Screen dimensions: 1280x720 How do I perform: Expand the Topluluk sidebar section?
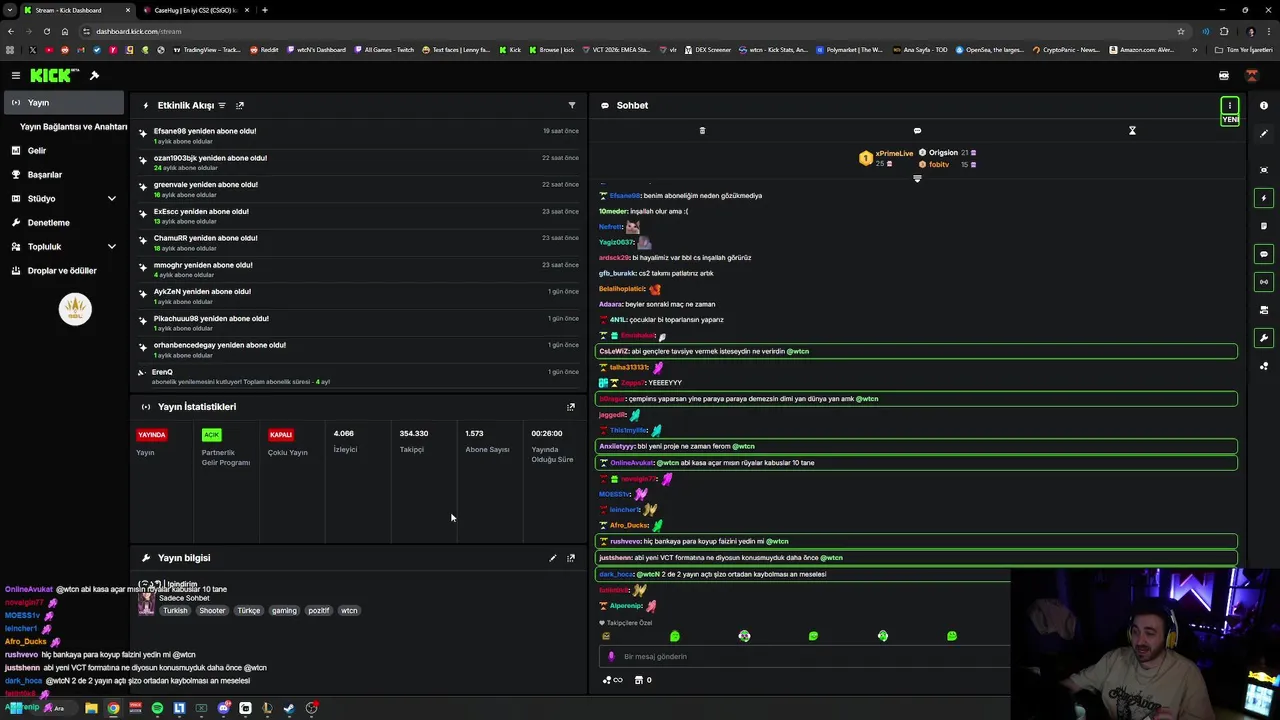(x=63, y=246)
